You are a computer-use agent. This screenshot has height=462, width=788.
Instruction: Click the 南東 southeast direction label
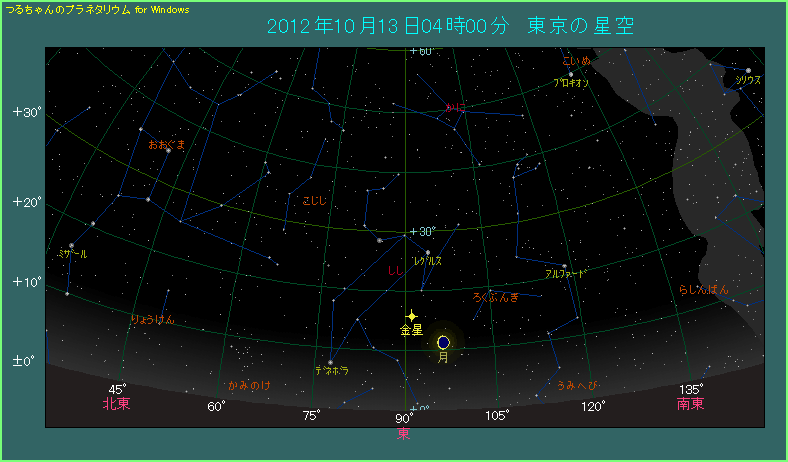pos(690,404)
